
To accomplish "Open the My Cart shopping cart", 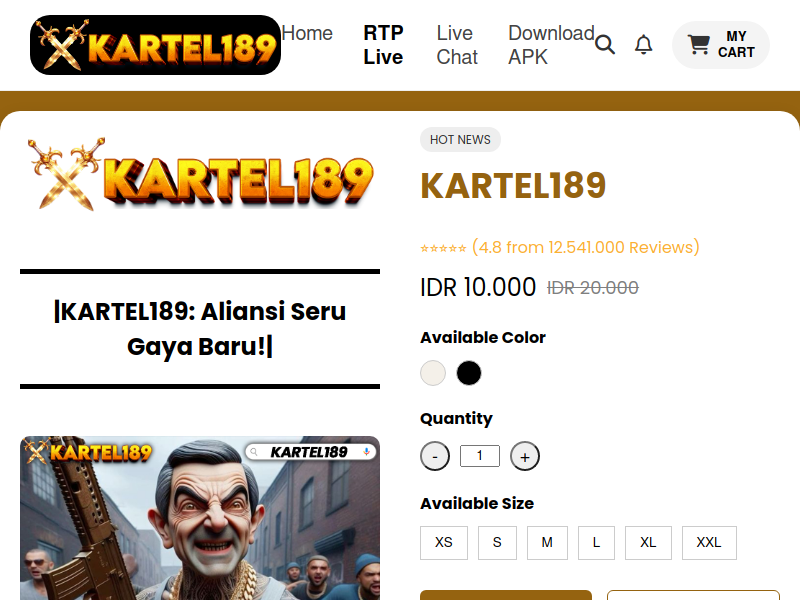I will pyautogui.click(x=720, y=45).
